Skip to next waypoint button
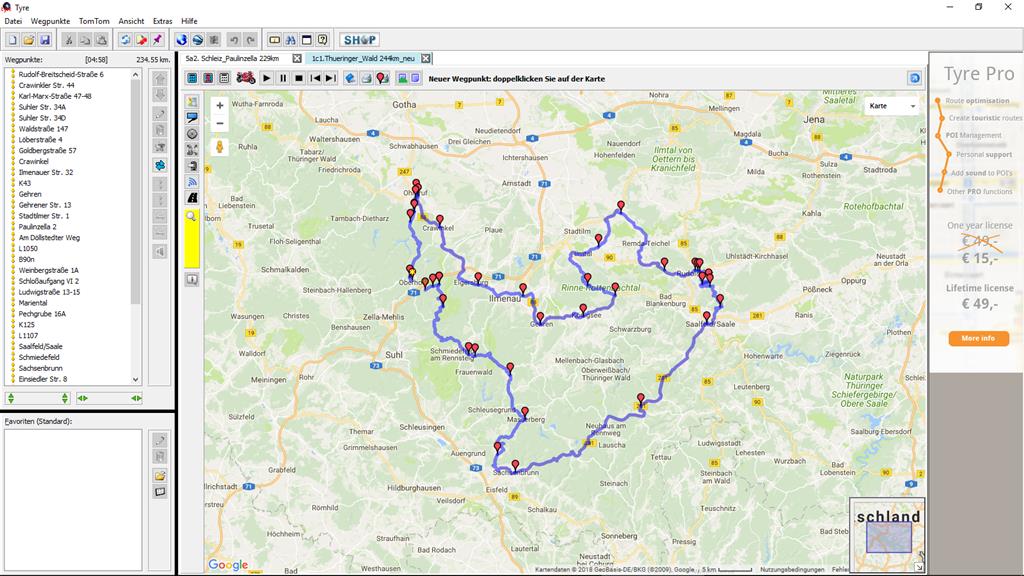Image resolution: width=1024 pixels, height=576 pixels. [x=330, y=78]
